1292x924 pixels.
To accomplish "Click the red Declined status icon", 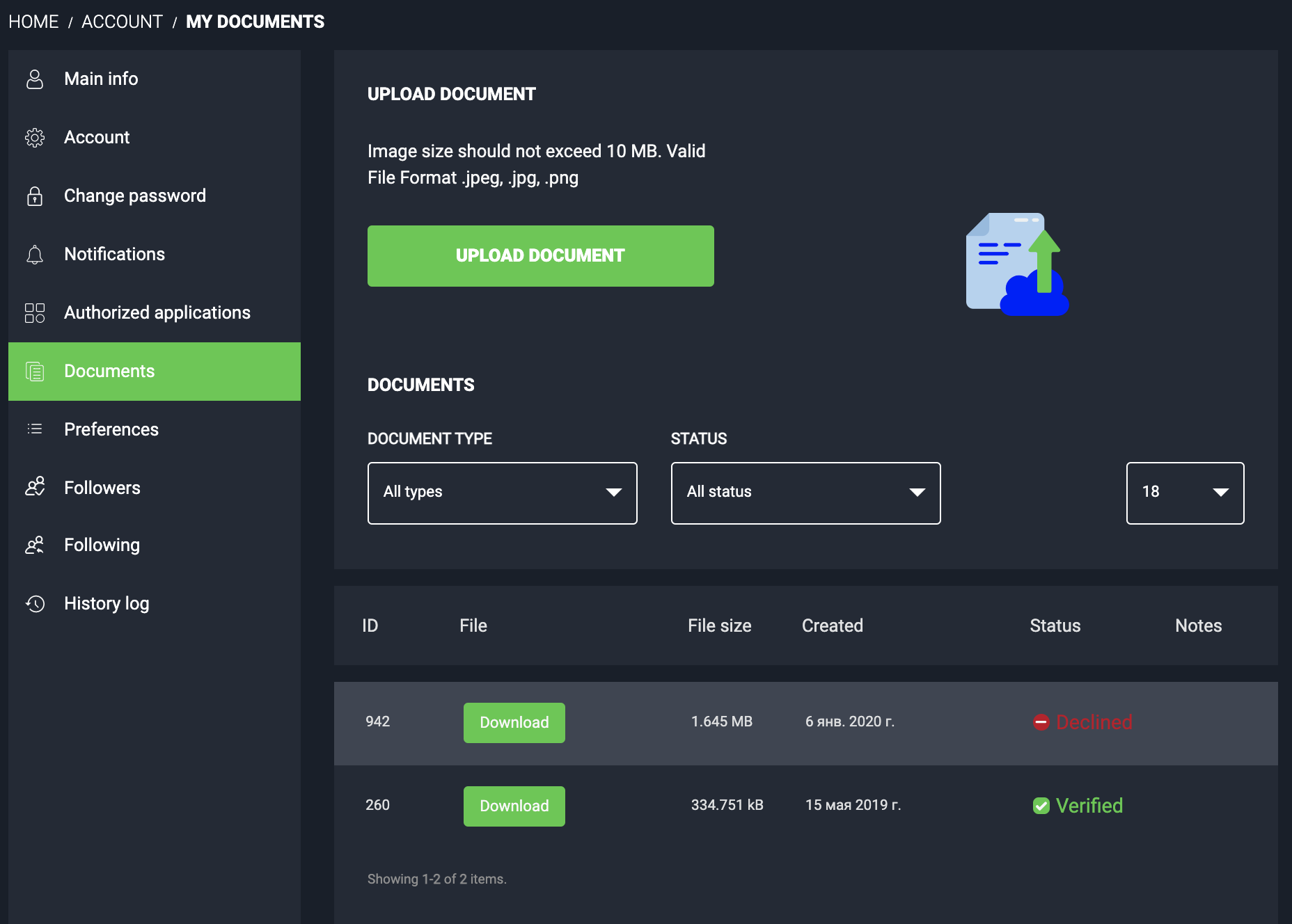I will pos(1041,722).
